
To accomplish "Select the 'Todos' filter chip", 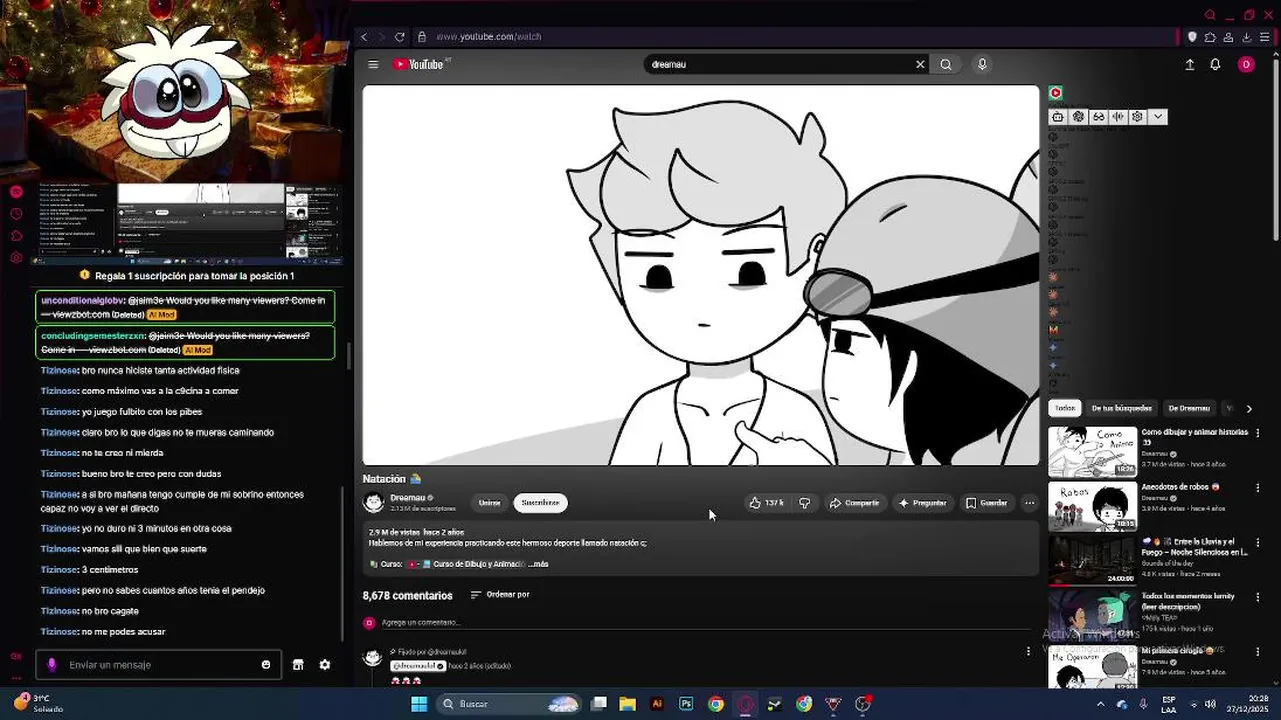I will [1065, 408].
